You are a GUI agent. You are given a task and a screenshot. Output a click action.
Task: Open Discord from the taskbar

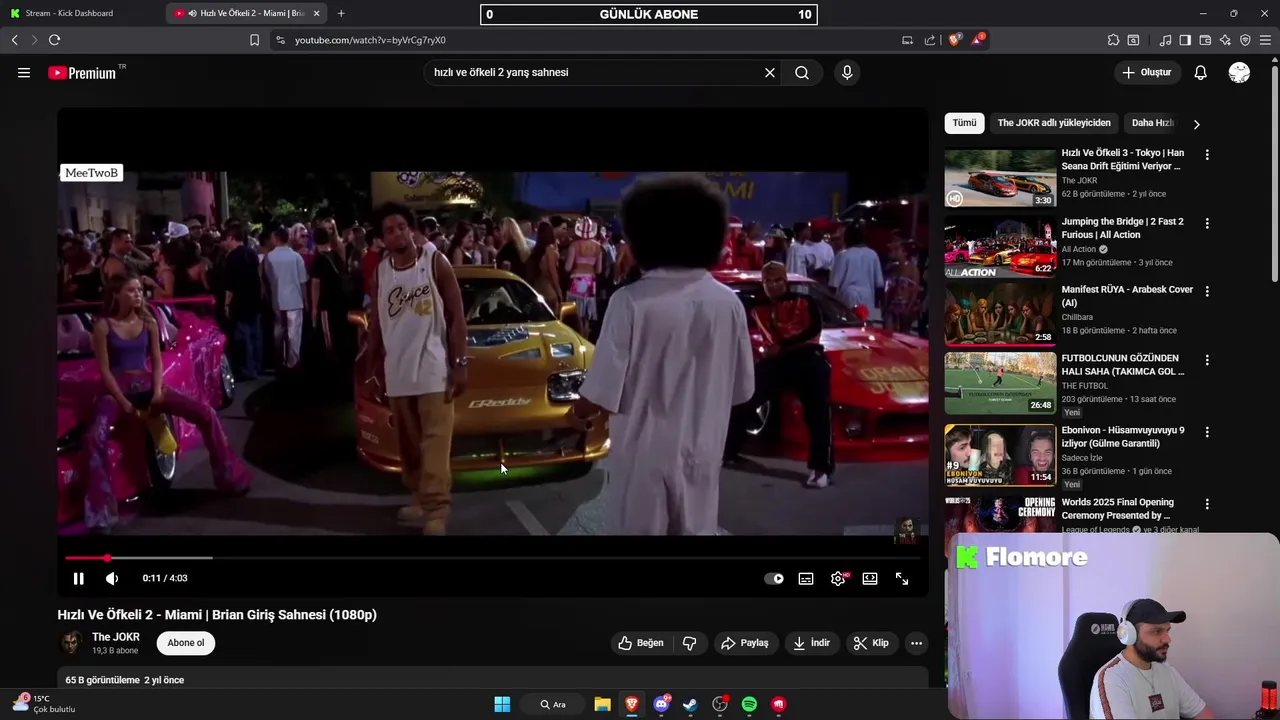point(661,704)
